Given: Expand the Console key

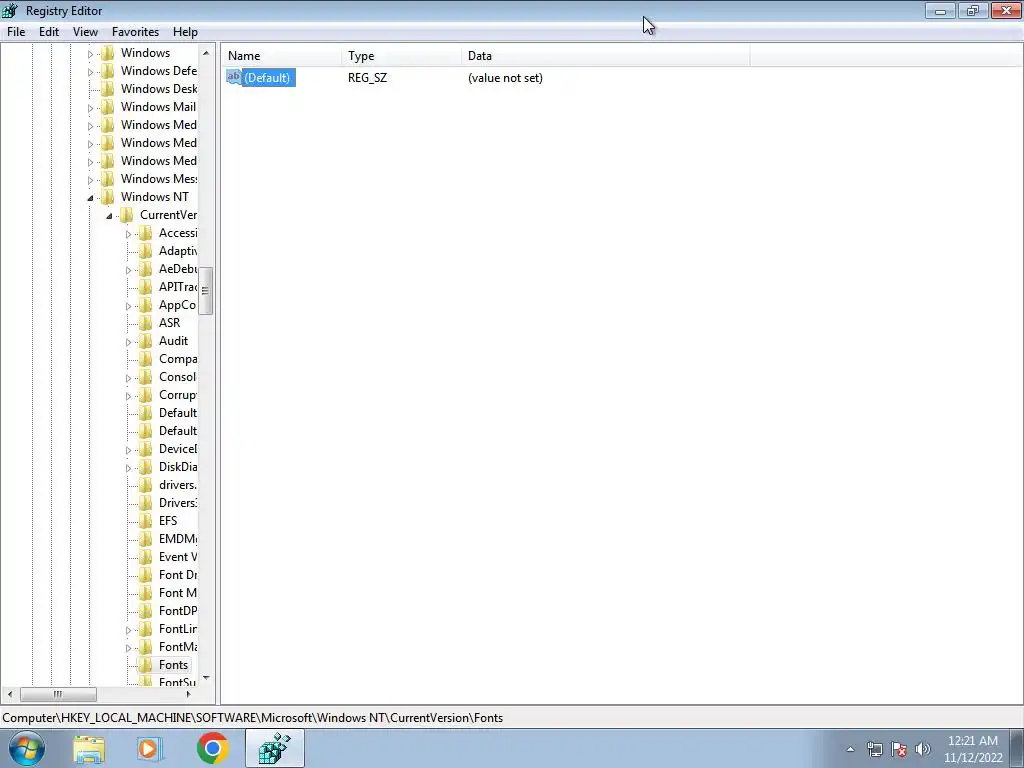Looking at the screenshot, I should click(128, 377).
